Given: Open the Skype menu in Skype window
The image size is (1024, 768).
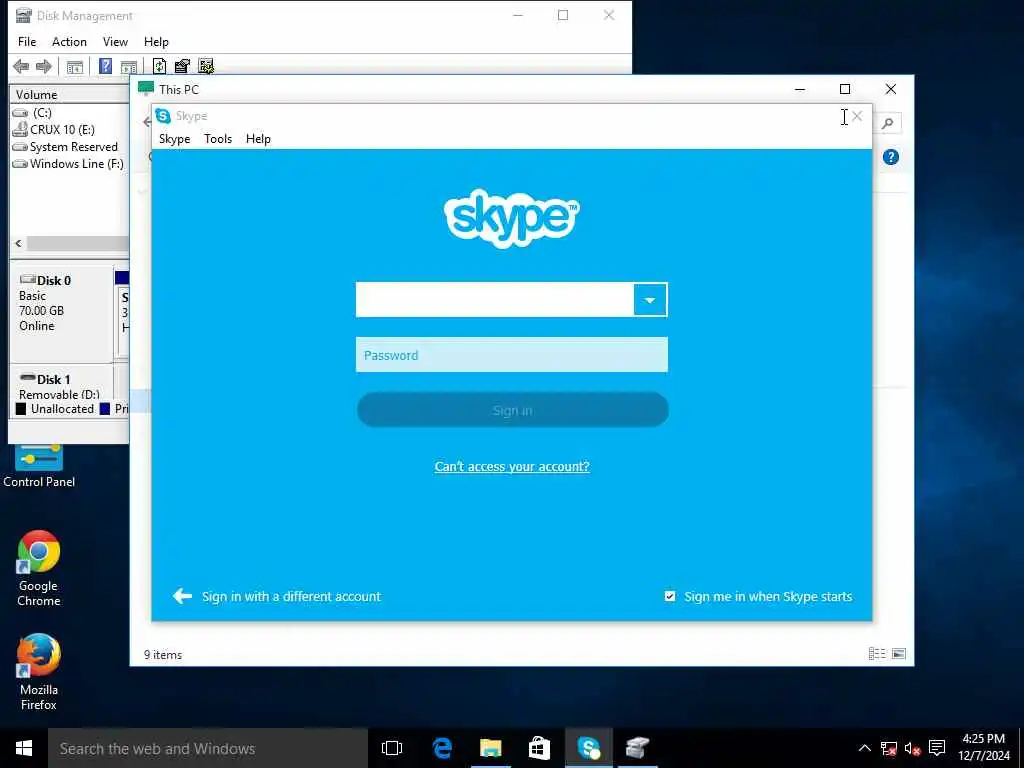Looking at the screenshot, I should [174, 138].
